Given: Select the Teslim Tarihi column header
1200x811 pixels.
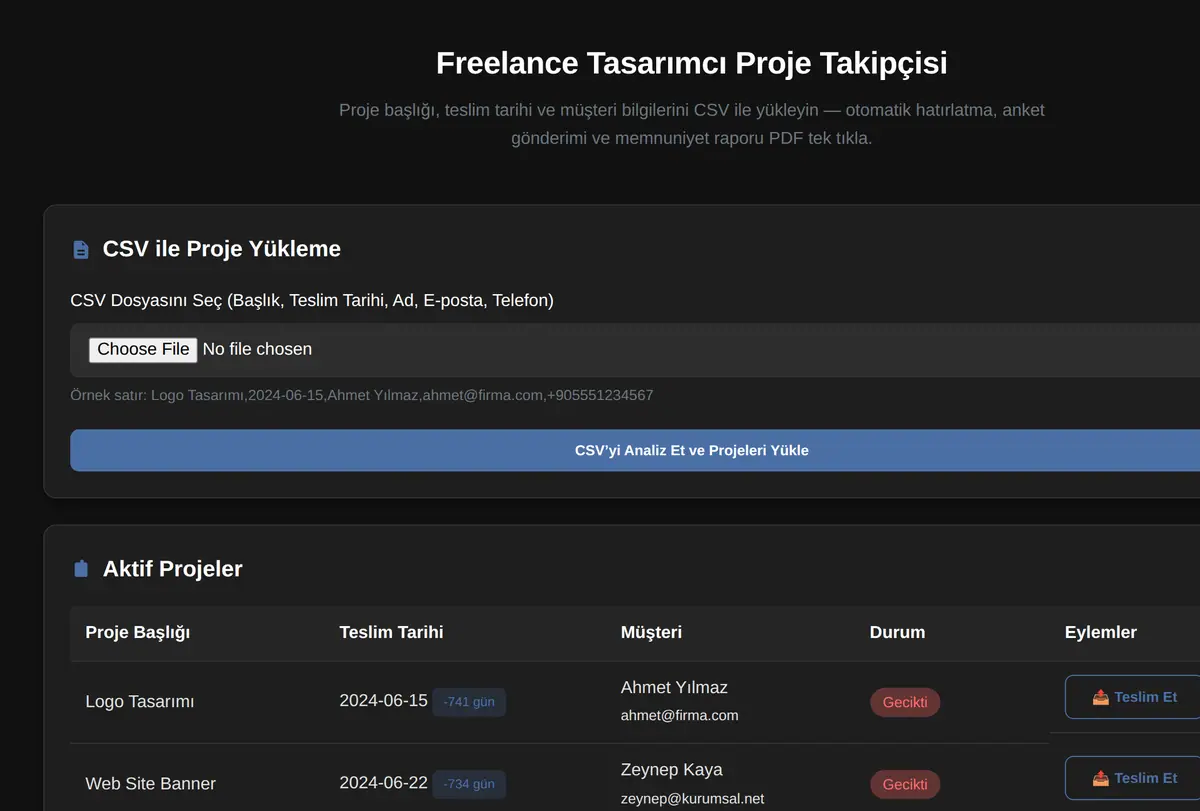Looking at the screenshot, I should click(x=391, y=632).
